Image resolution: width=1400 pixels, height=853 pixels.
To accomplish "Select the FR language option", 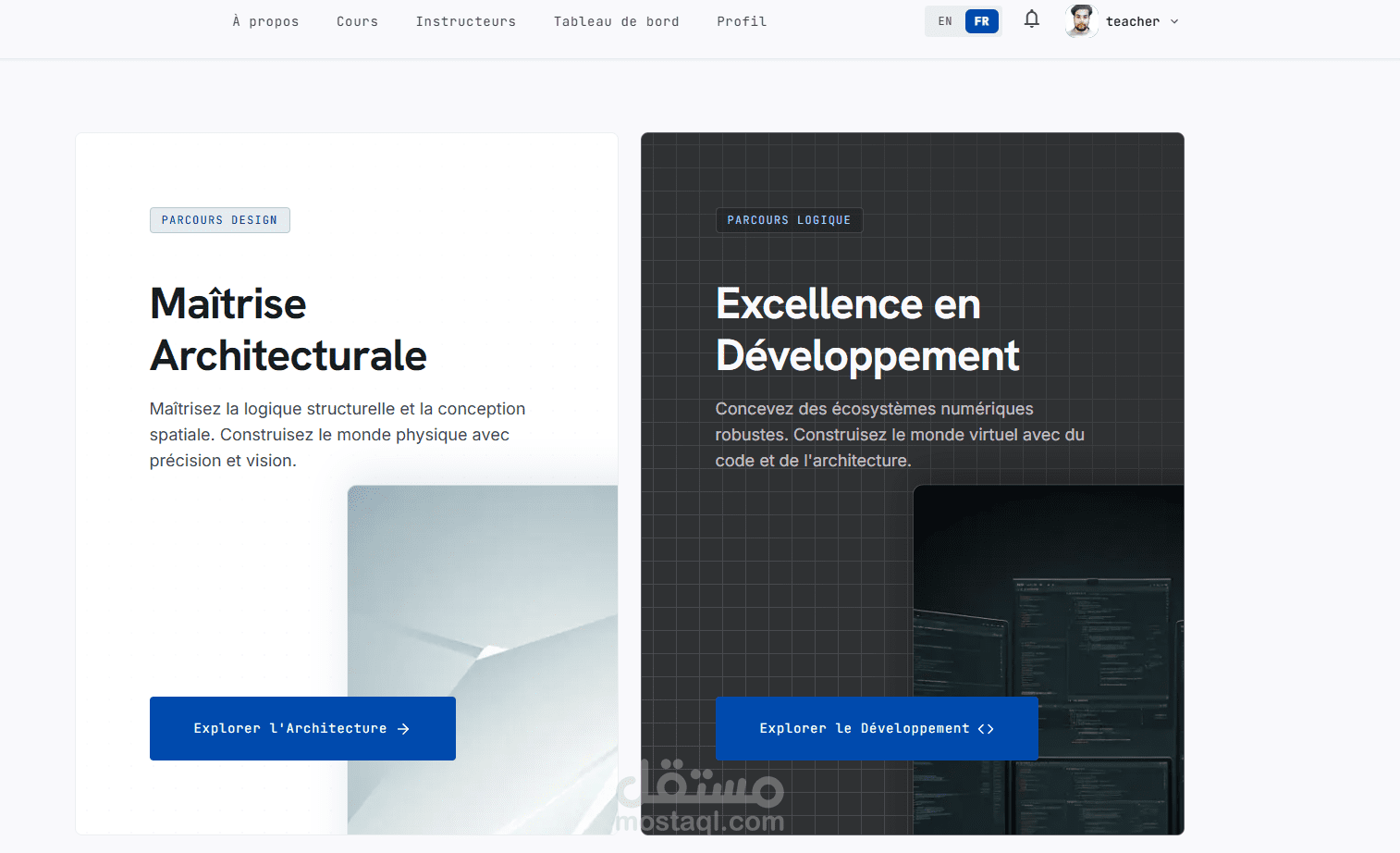I will 982,21.
